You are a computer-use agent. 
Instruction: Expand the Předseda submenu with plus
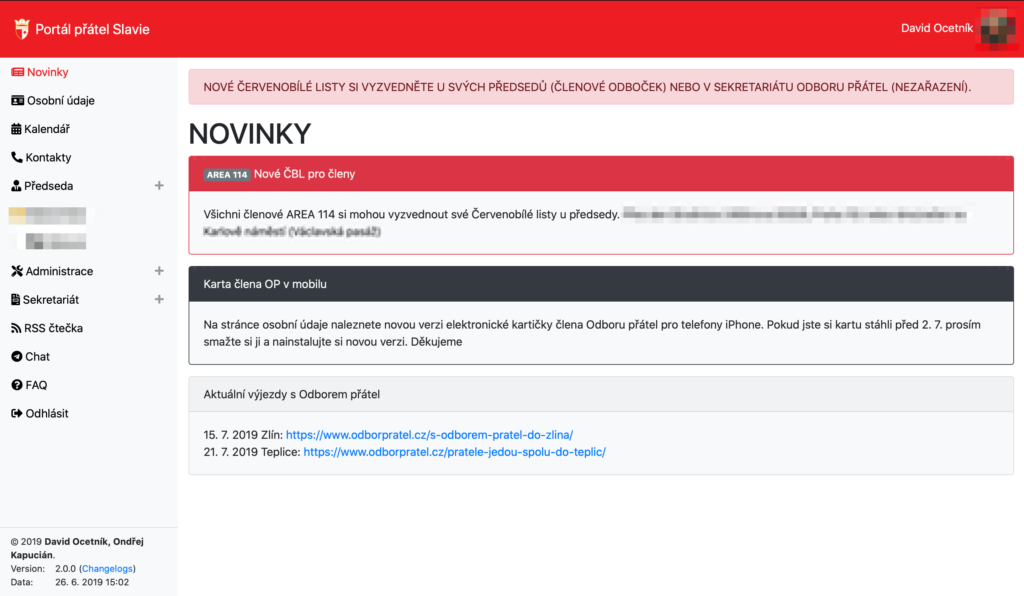159,186
